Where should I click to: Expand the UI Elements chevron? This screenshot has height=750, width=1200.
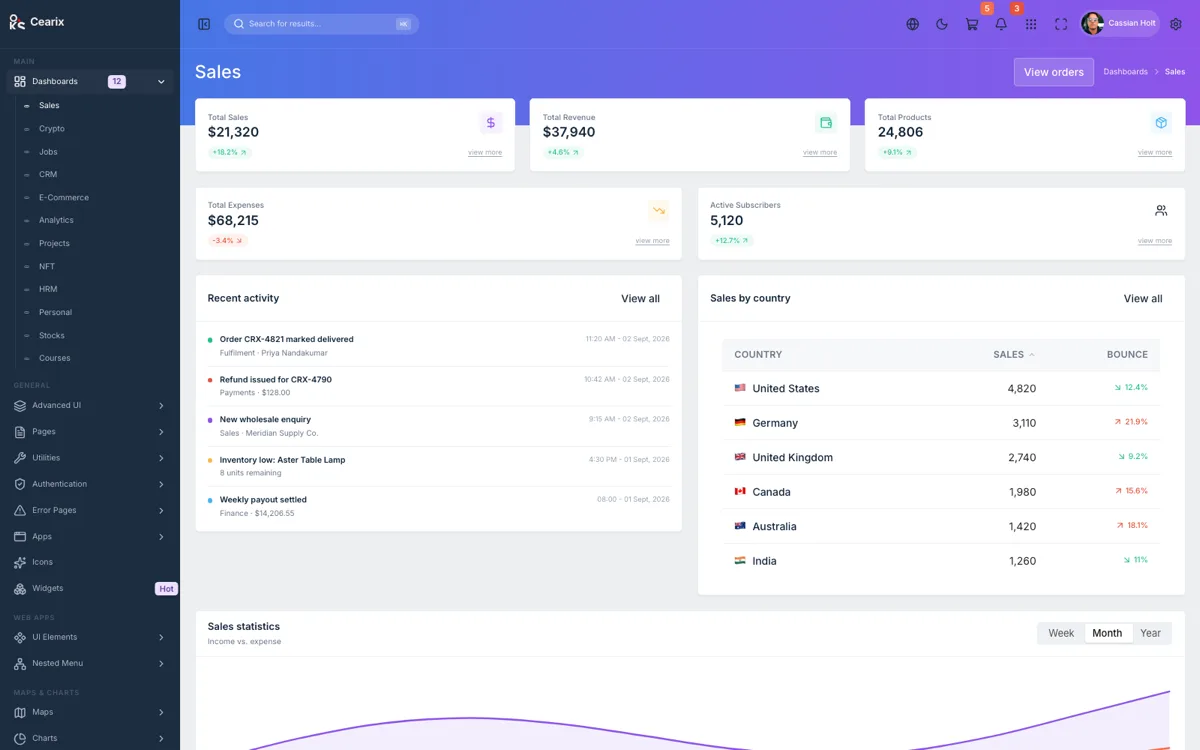(x=161, y=637)
